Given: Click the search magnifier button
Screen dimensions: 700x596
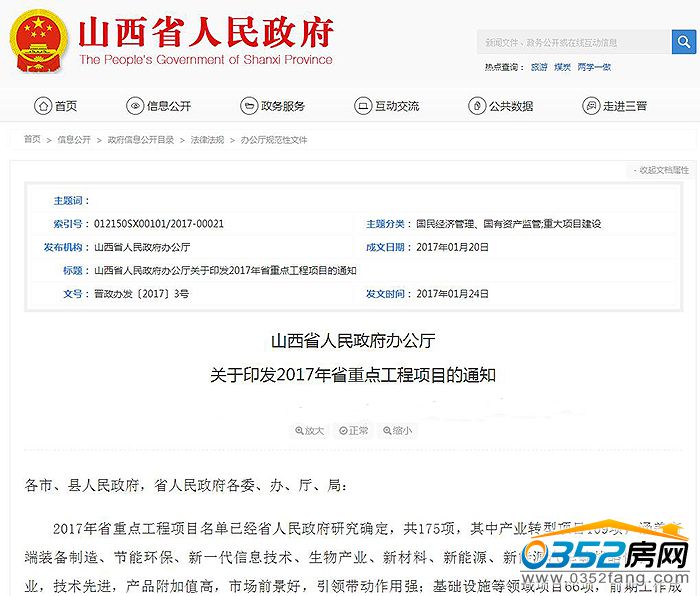Looking at the screenshot, I should pyautogui.click(x=684, y=42).
